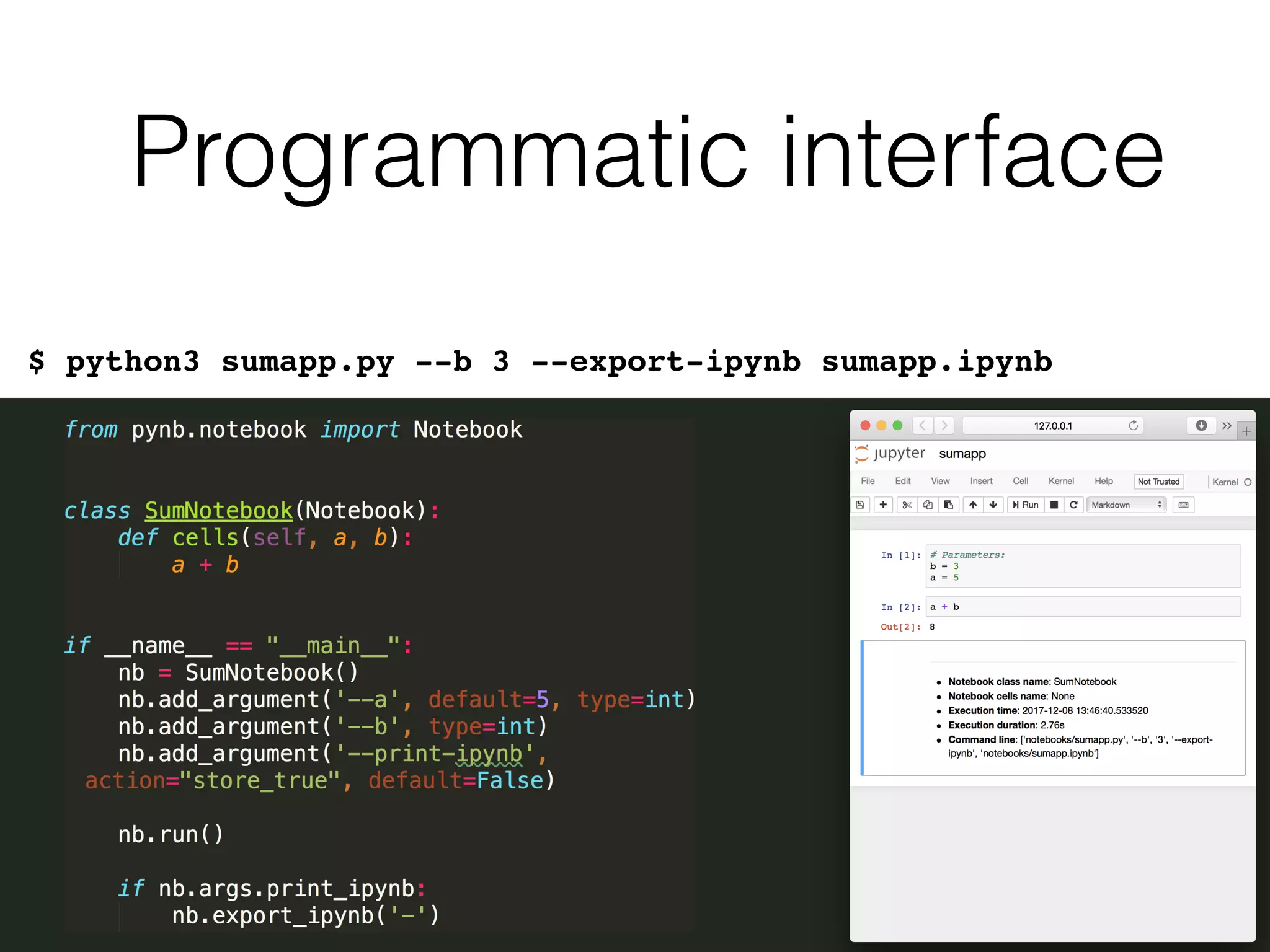Click the 'nb = SumNotebook()' line
1270x952 pixels.
pyautogui.click(x=238, y=672)
